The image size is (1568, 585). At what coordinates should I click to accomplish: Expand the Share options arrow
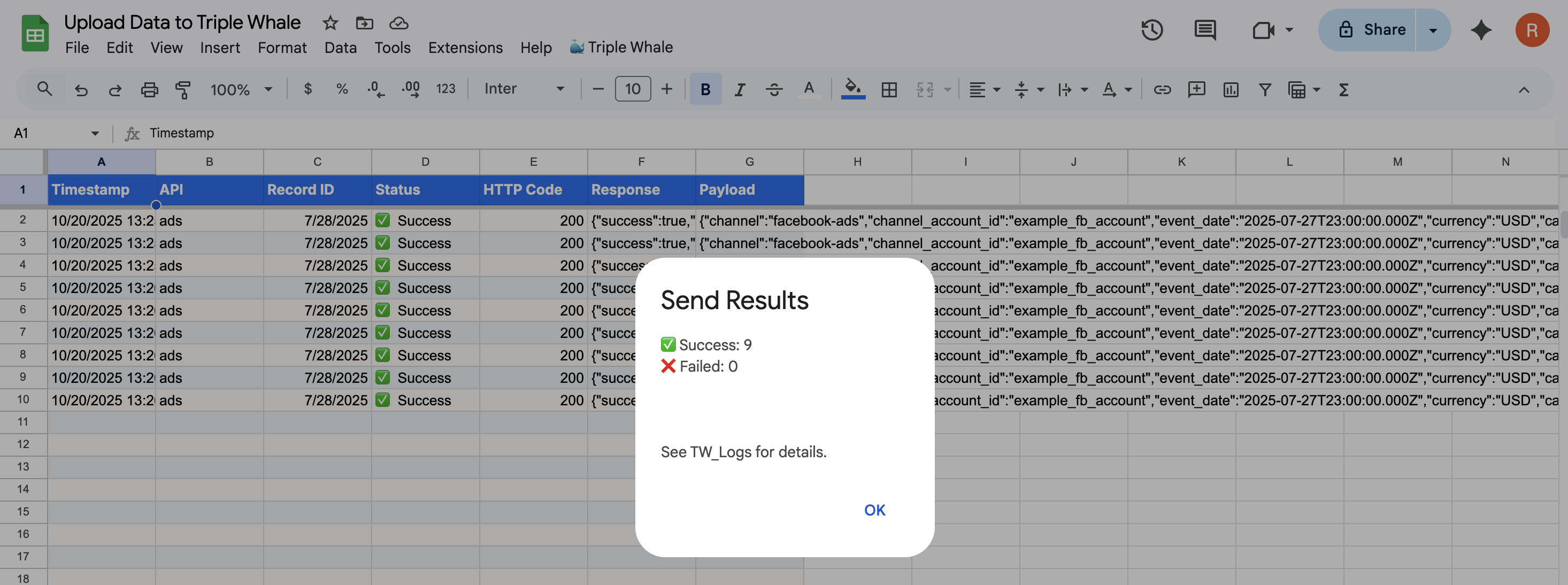pos(1433,30)
